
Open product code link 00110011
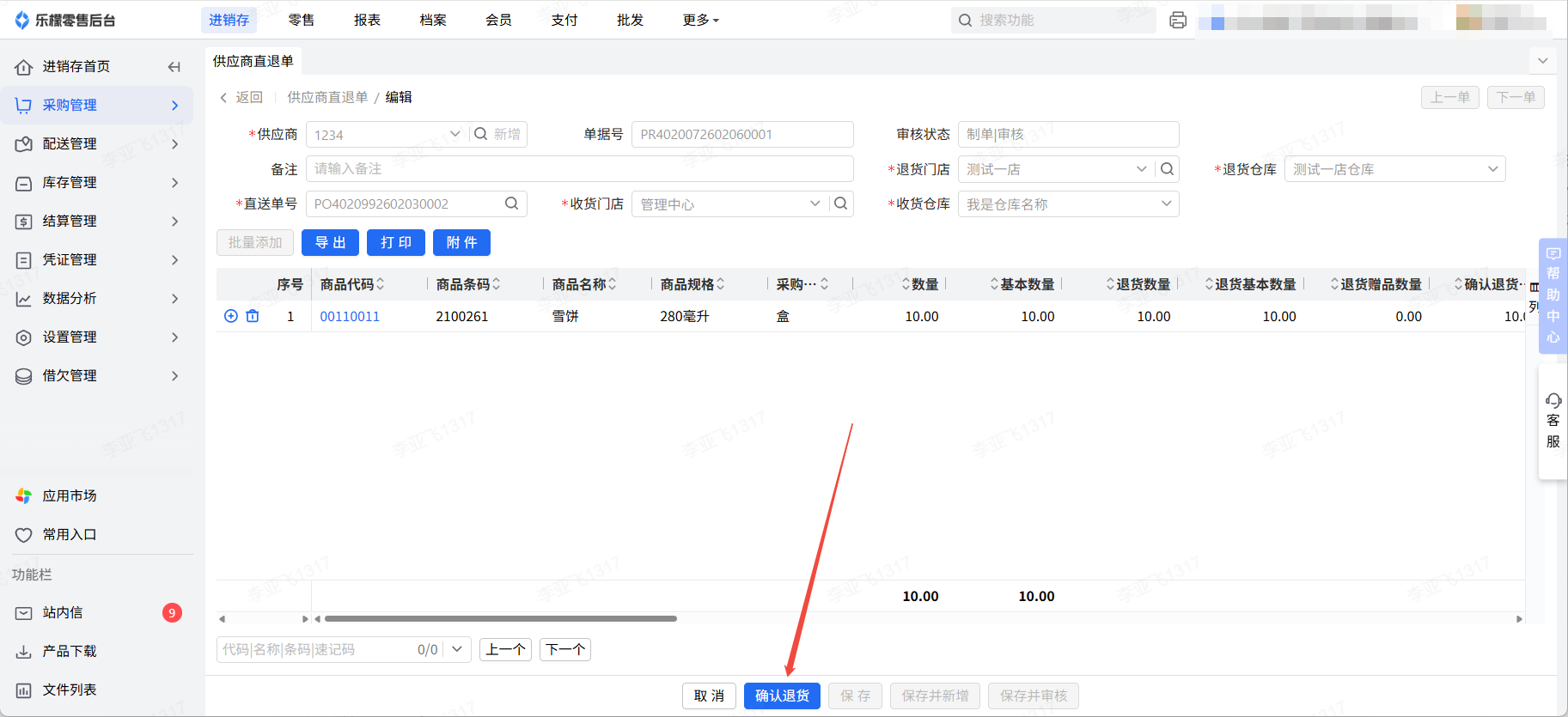coord(350,316)
